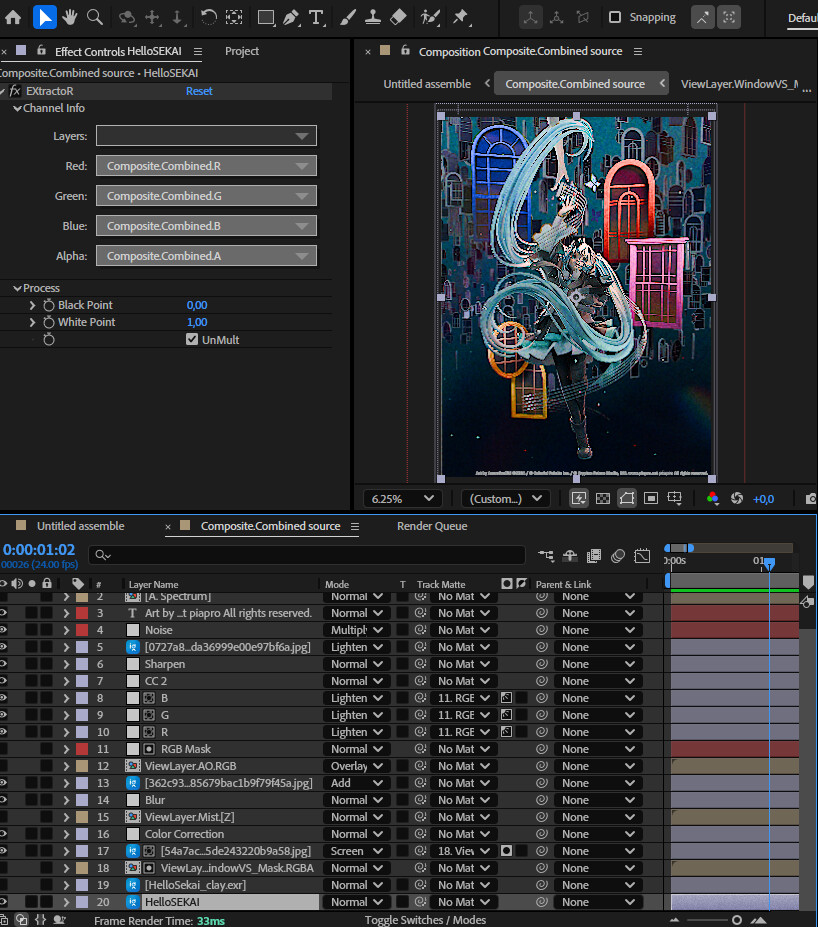Select the Hand tool
Screen dimensions: 818x927
[x=70, y=17]
